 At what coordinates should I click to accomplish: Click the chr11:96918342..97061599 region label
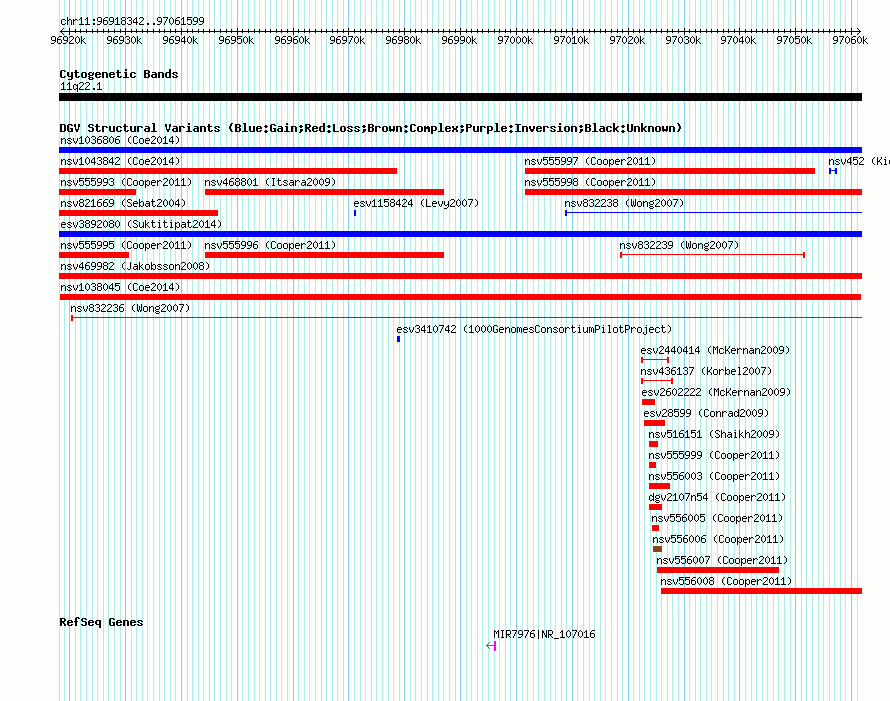132,21
